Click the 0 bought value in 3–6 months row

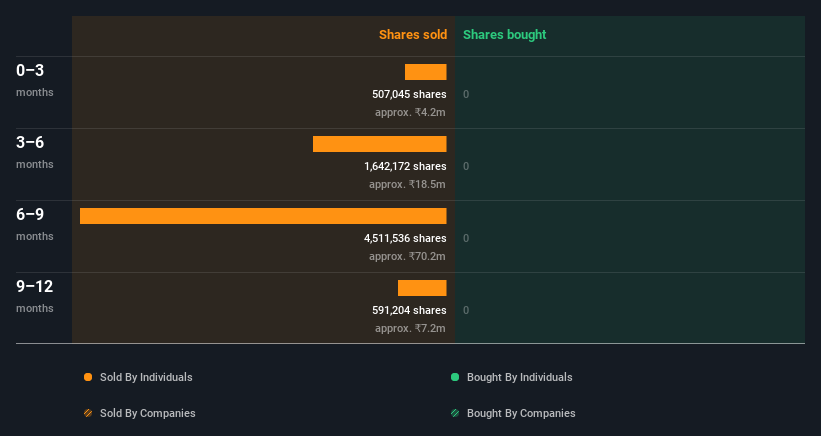(x=466, y=166)
